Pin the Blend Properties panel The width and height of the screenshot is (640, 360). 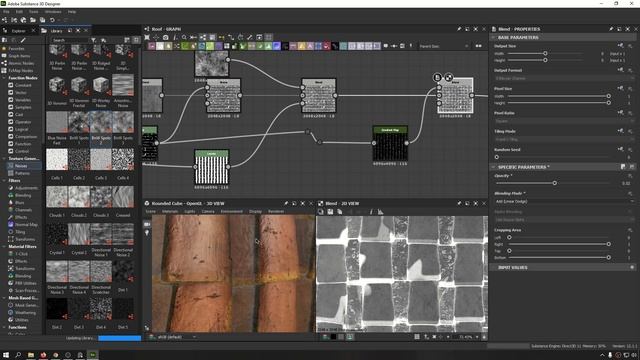pos(611,29)
